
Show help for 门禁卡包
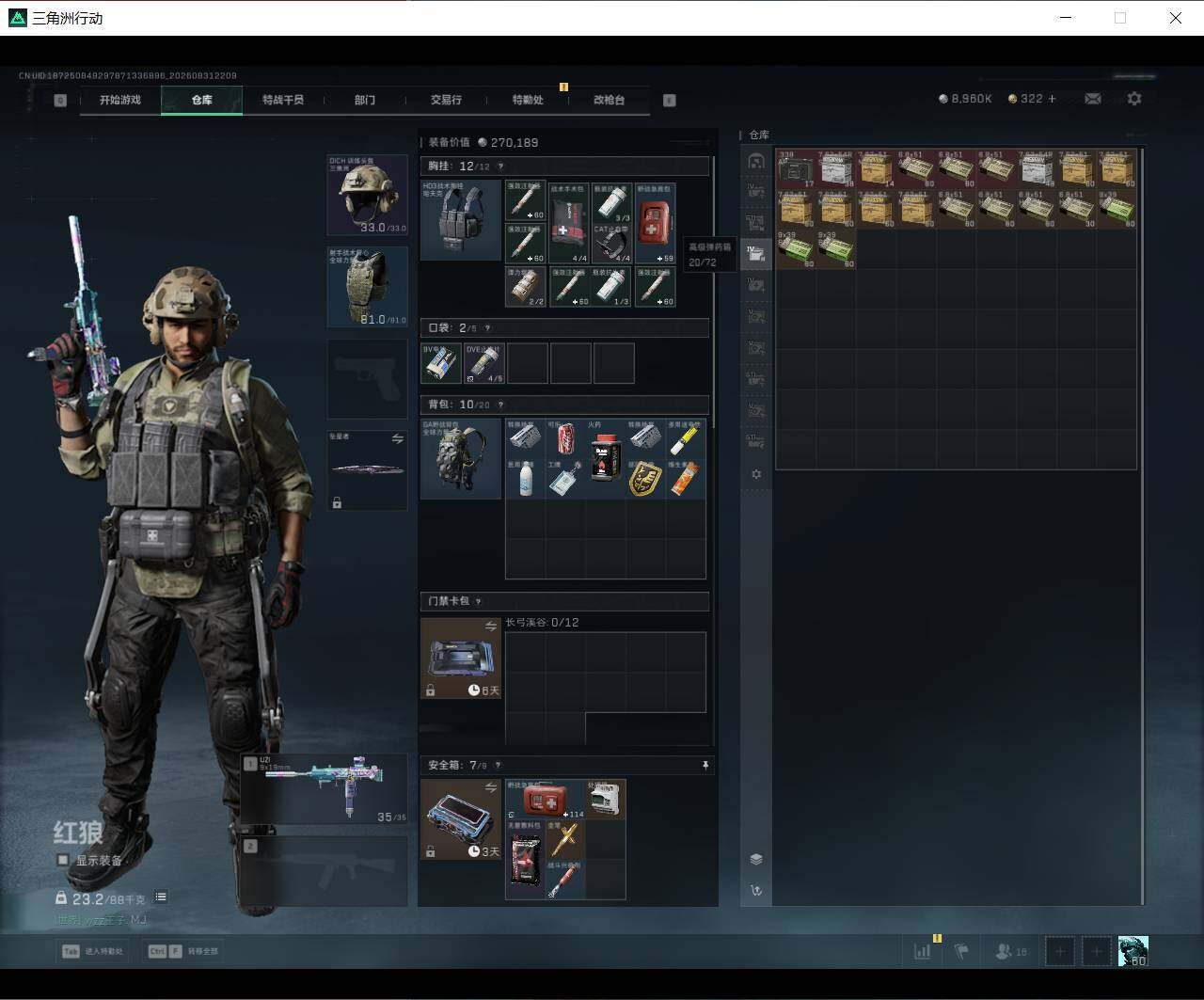coord(478,601)
